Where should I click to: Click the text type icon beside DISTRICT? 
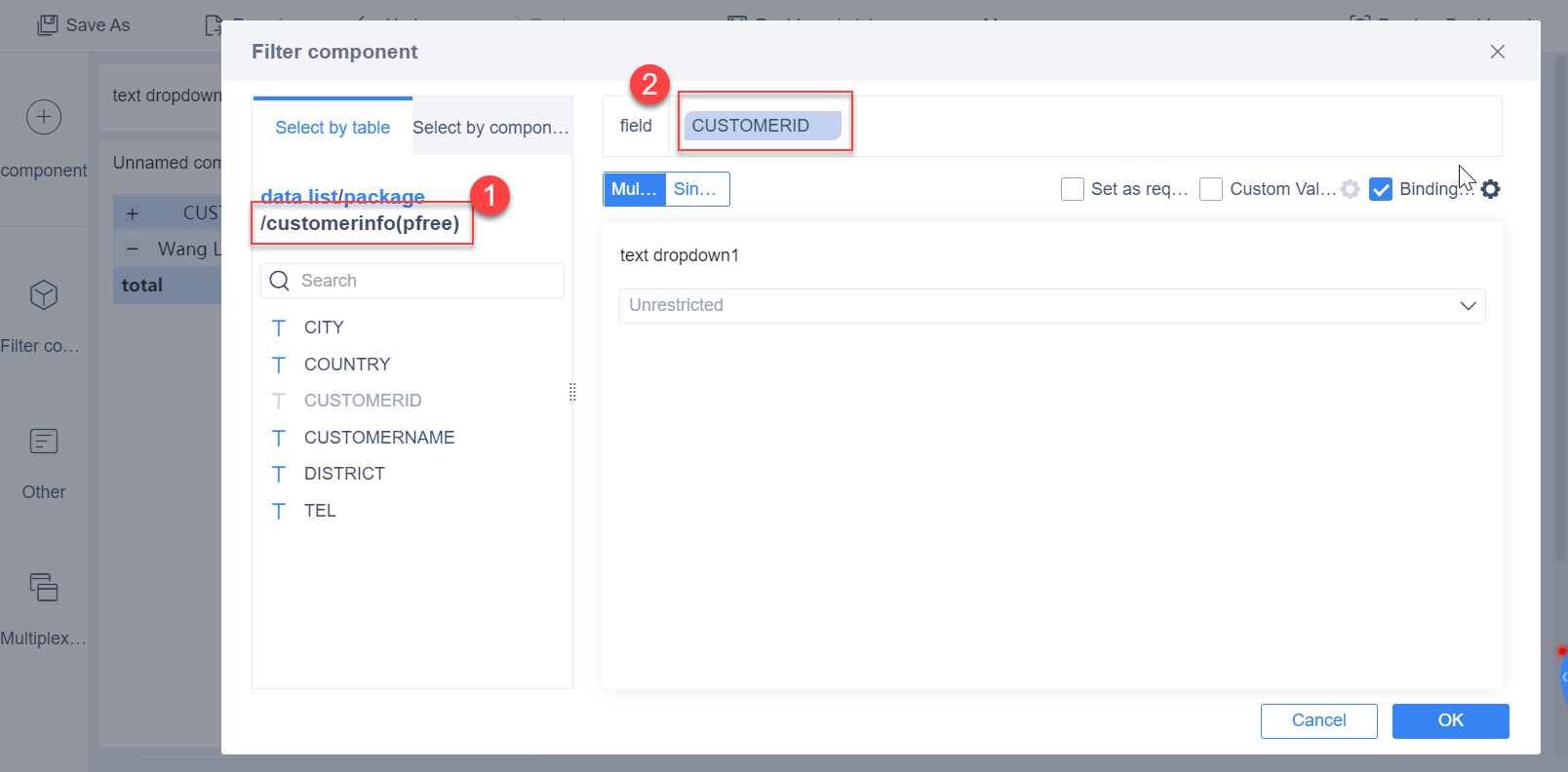click(279, 474)
